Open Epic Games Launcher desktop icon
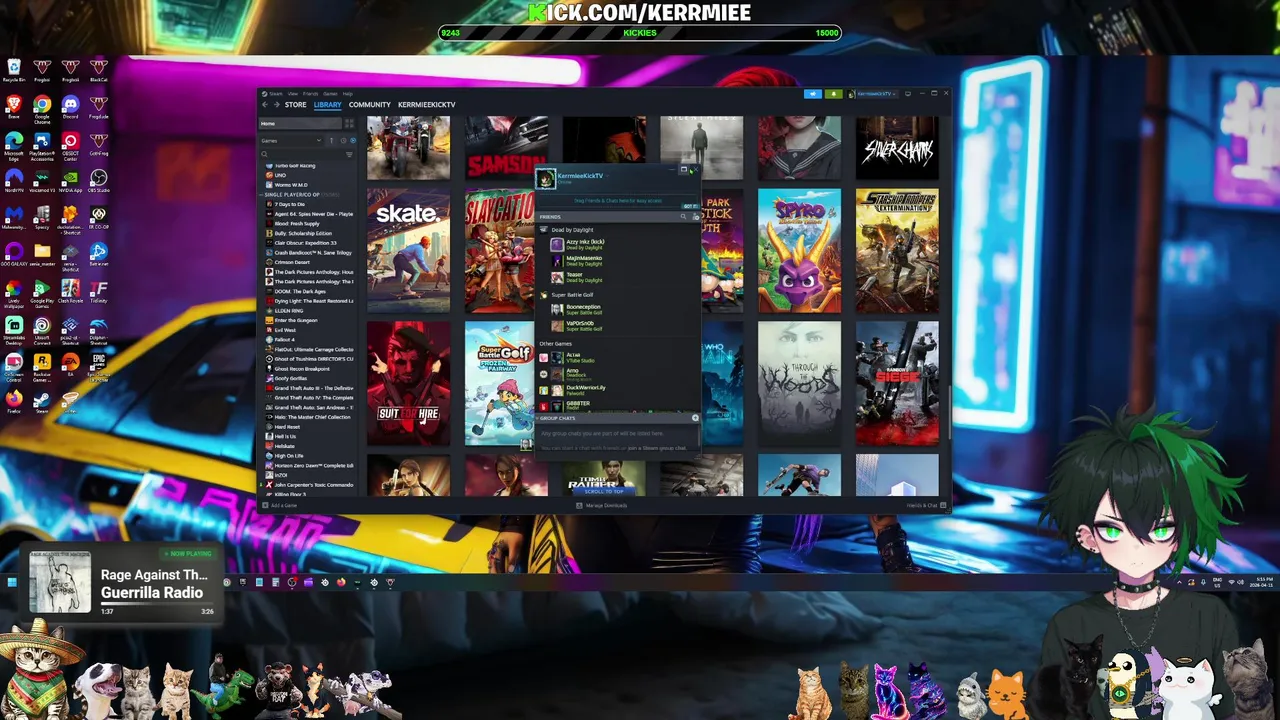Image resolution: width=1280 pixels, height=720 pixels. point(99,366)
